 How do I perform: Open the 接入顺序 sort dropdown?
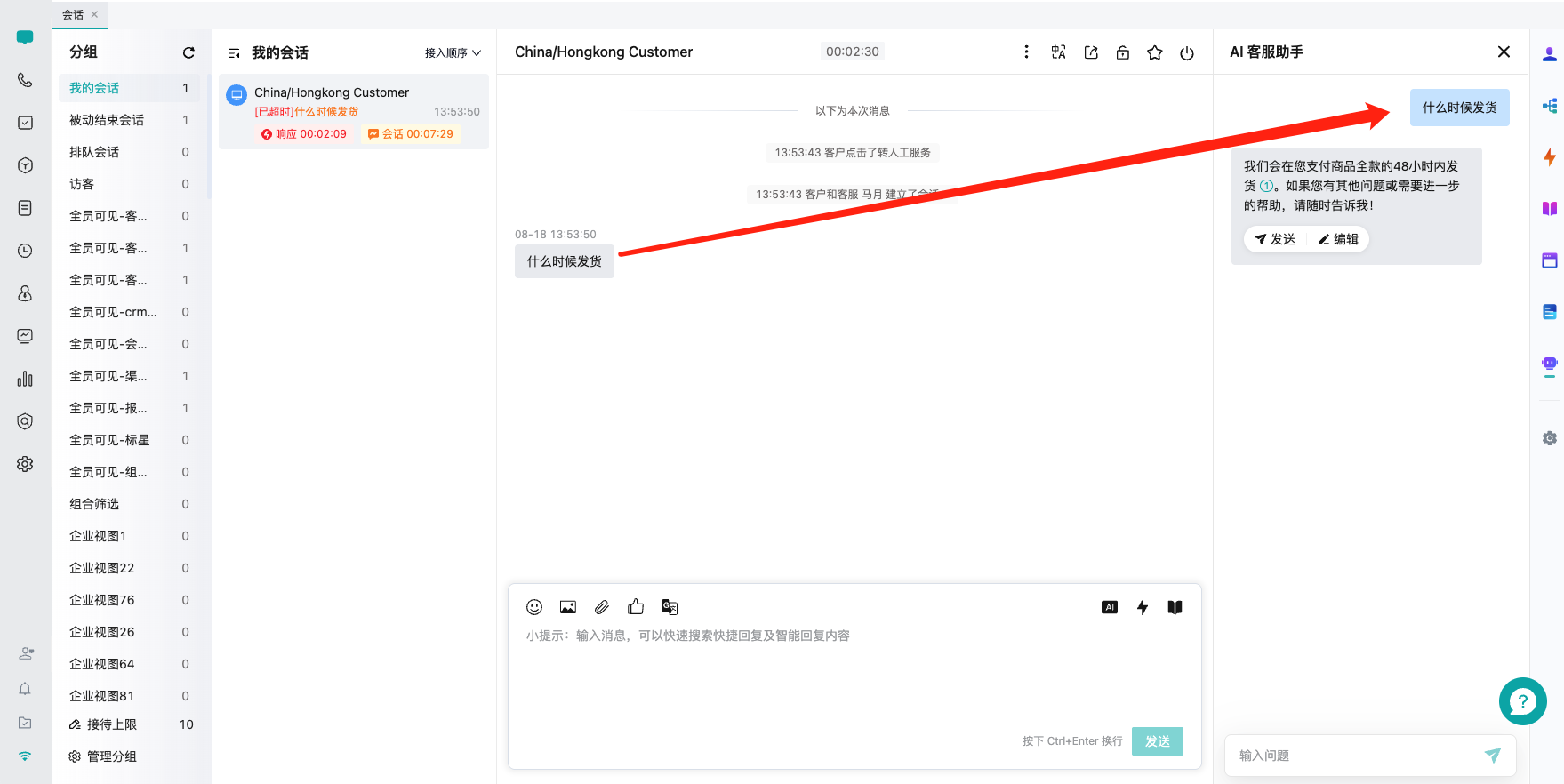[x=453, y=53]
